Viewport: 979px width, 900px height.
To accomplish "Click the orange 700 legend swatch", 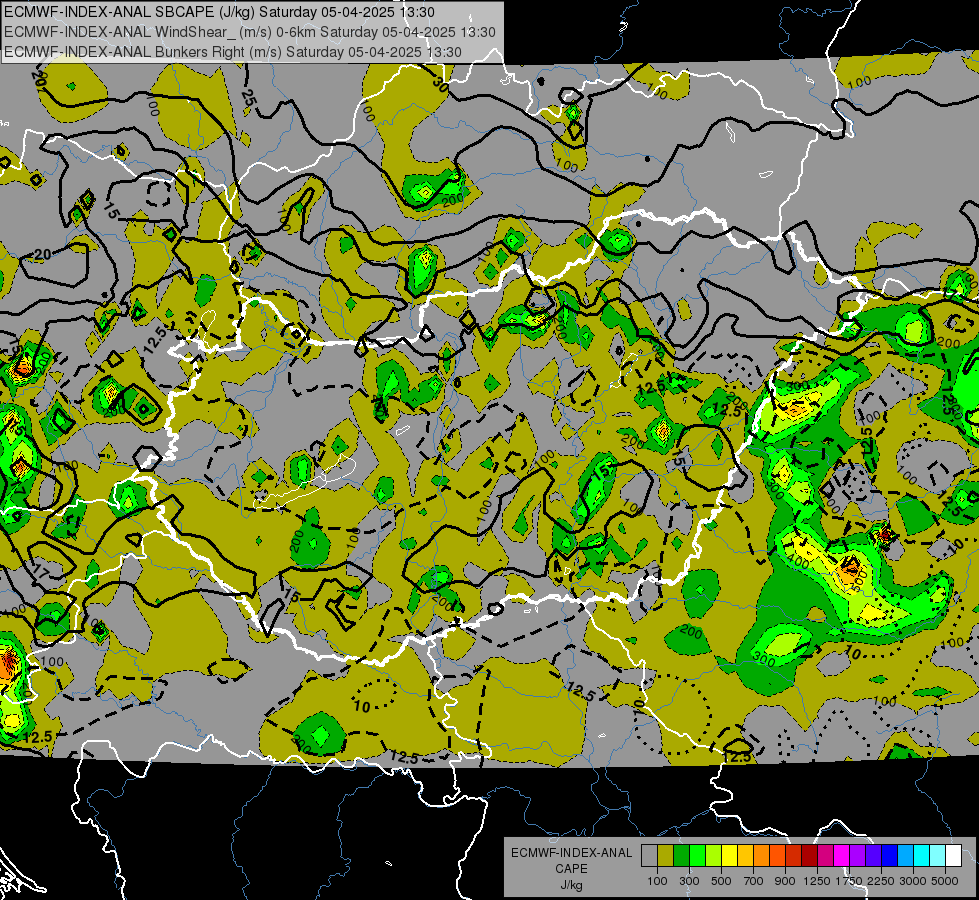I will tap(761, 856).
